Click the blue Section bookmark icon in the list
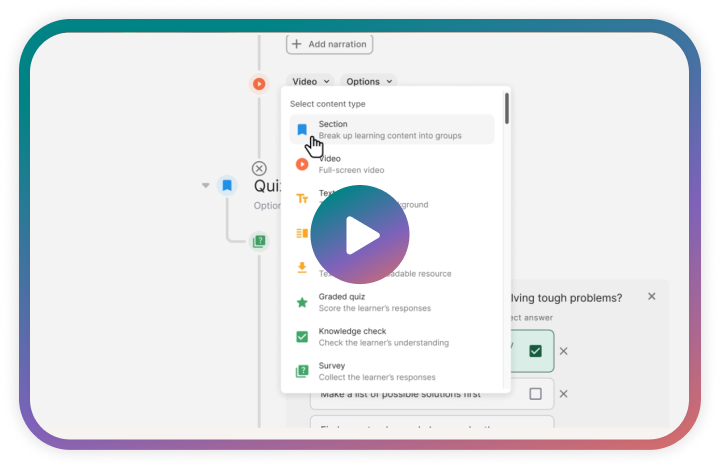Screen dimensions: 720x469 tap(302, 130)
